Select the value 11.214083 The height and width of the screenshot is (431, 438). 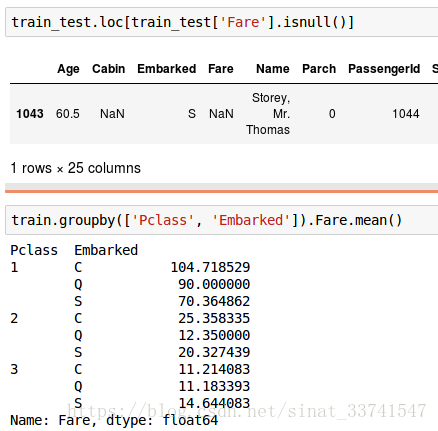point(214,369)
